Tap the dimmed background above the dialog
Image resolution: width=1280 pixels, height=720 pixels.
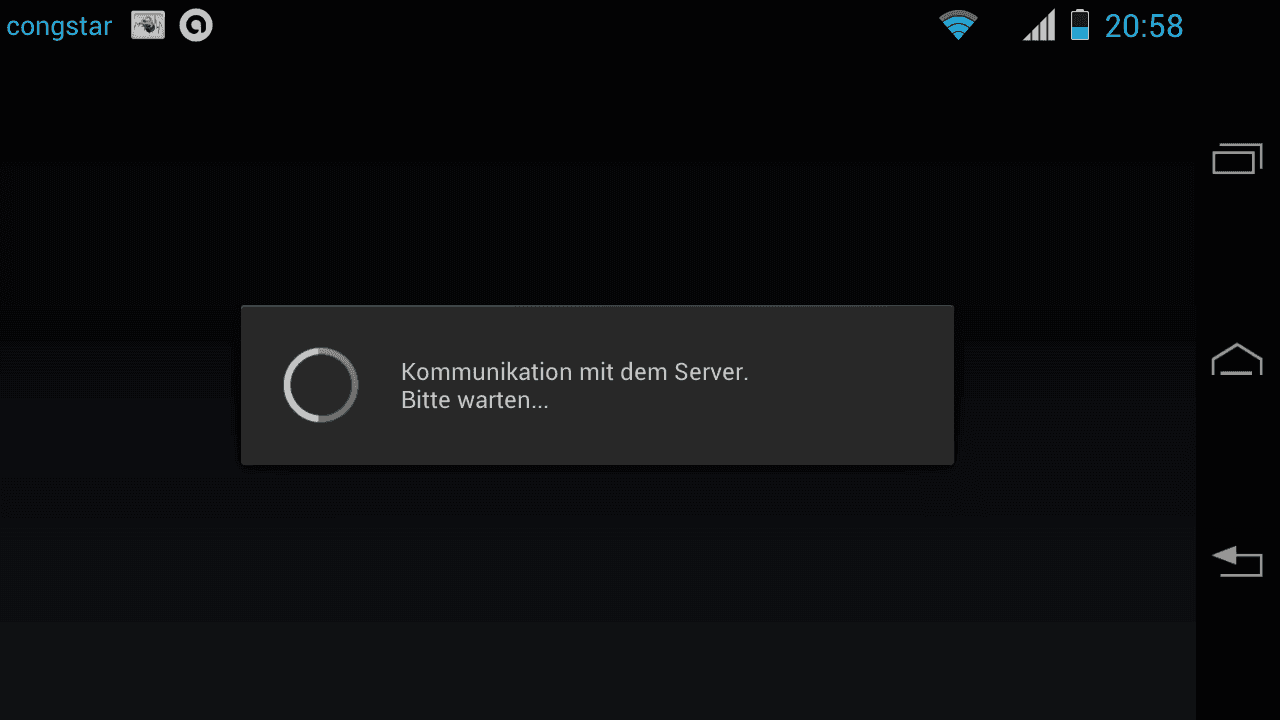pos(597,180)
